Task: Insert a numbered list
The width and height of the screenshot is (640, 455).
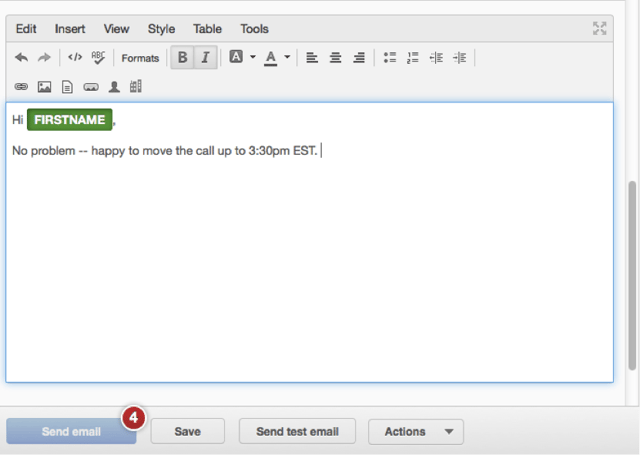Action: click(x=413, y=58)
